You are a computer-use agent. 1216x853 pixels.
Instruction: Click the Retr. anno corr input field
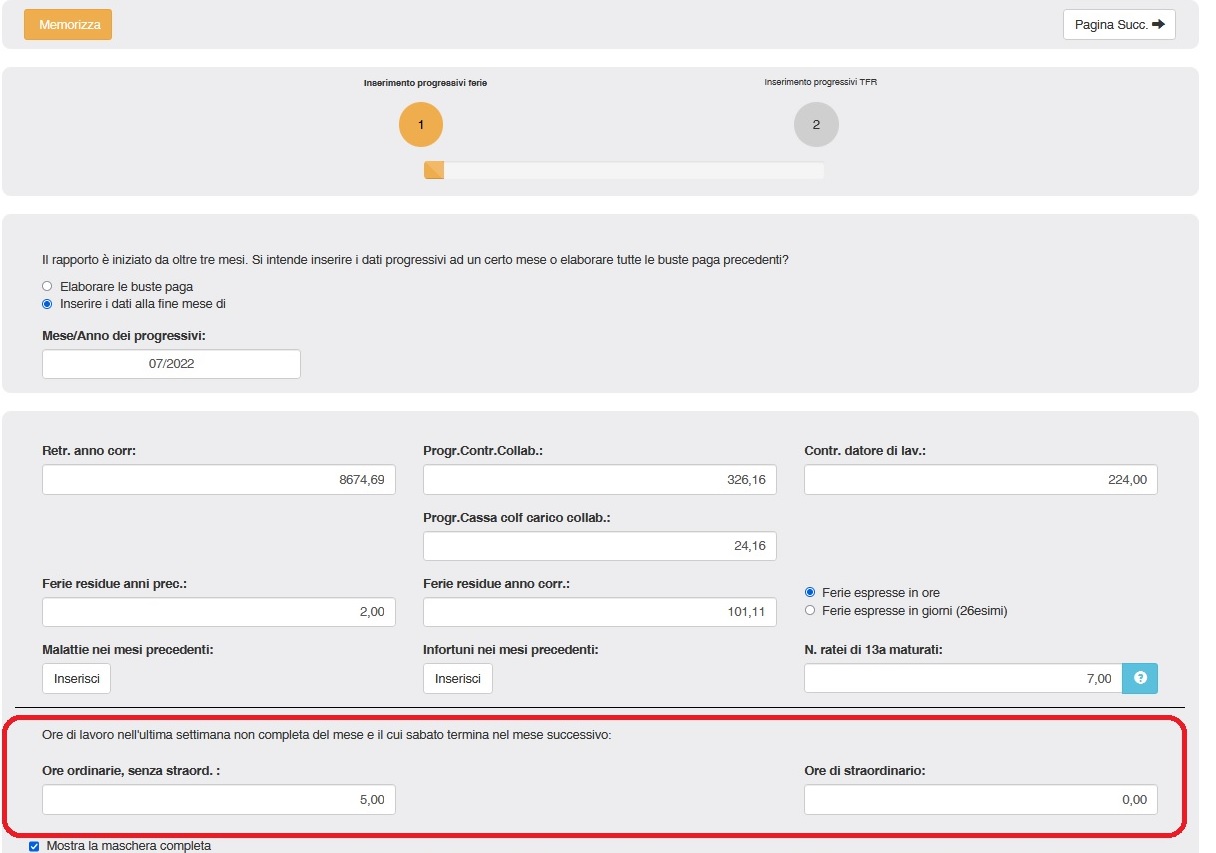click(x=219, y=480)
